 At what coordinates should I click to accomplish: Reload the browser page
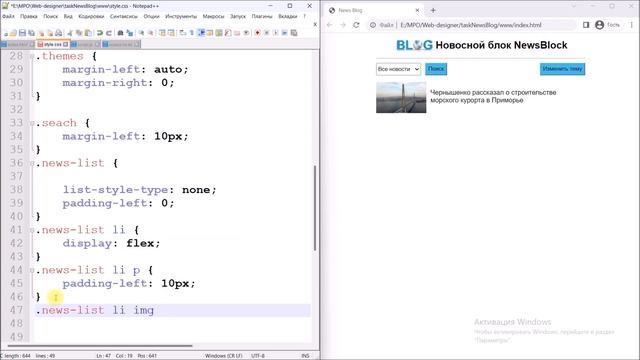tap(356, 25)
